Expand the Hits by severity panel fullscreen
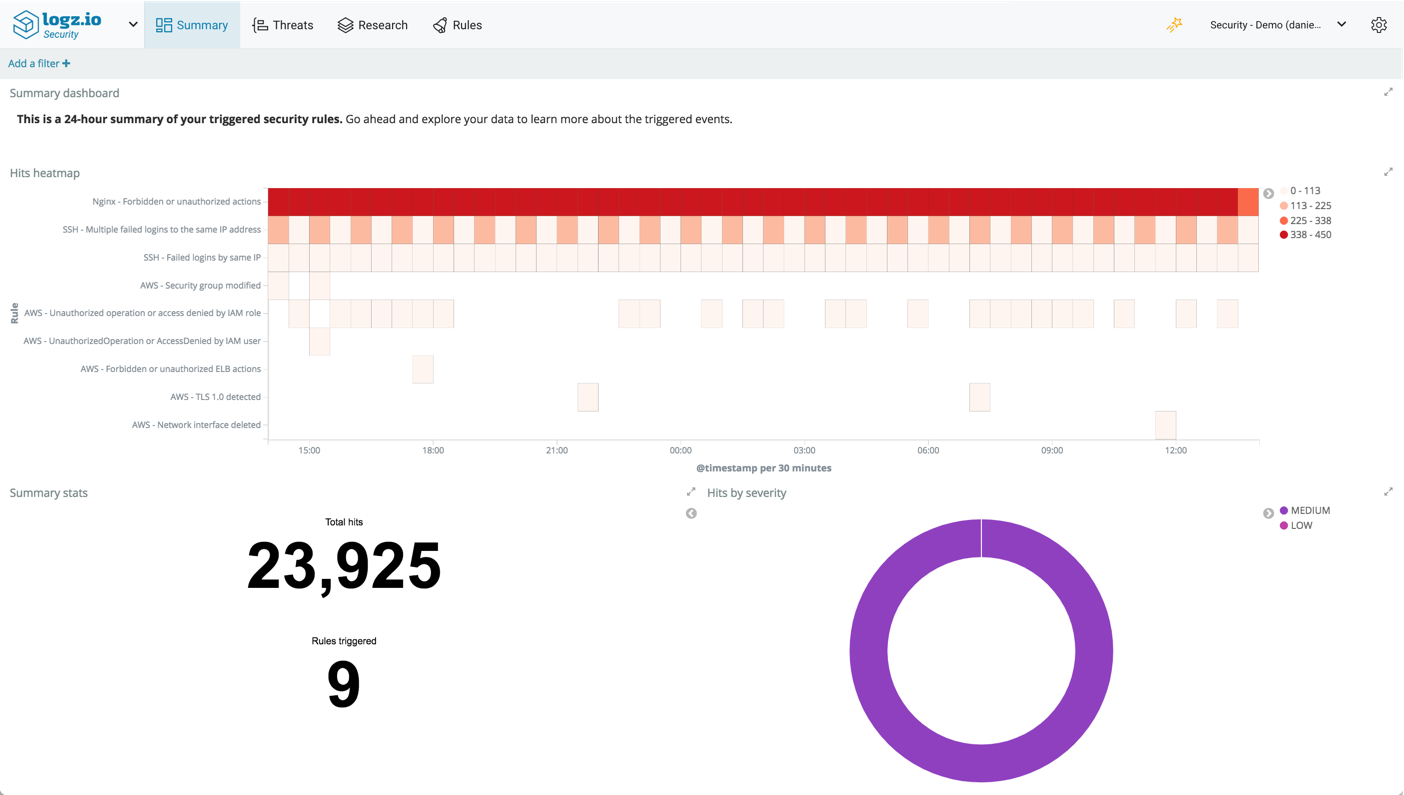The height and width of the screenshot is (795, 1404). [1388, 492]
